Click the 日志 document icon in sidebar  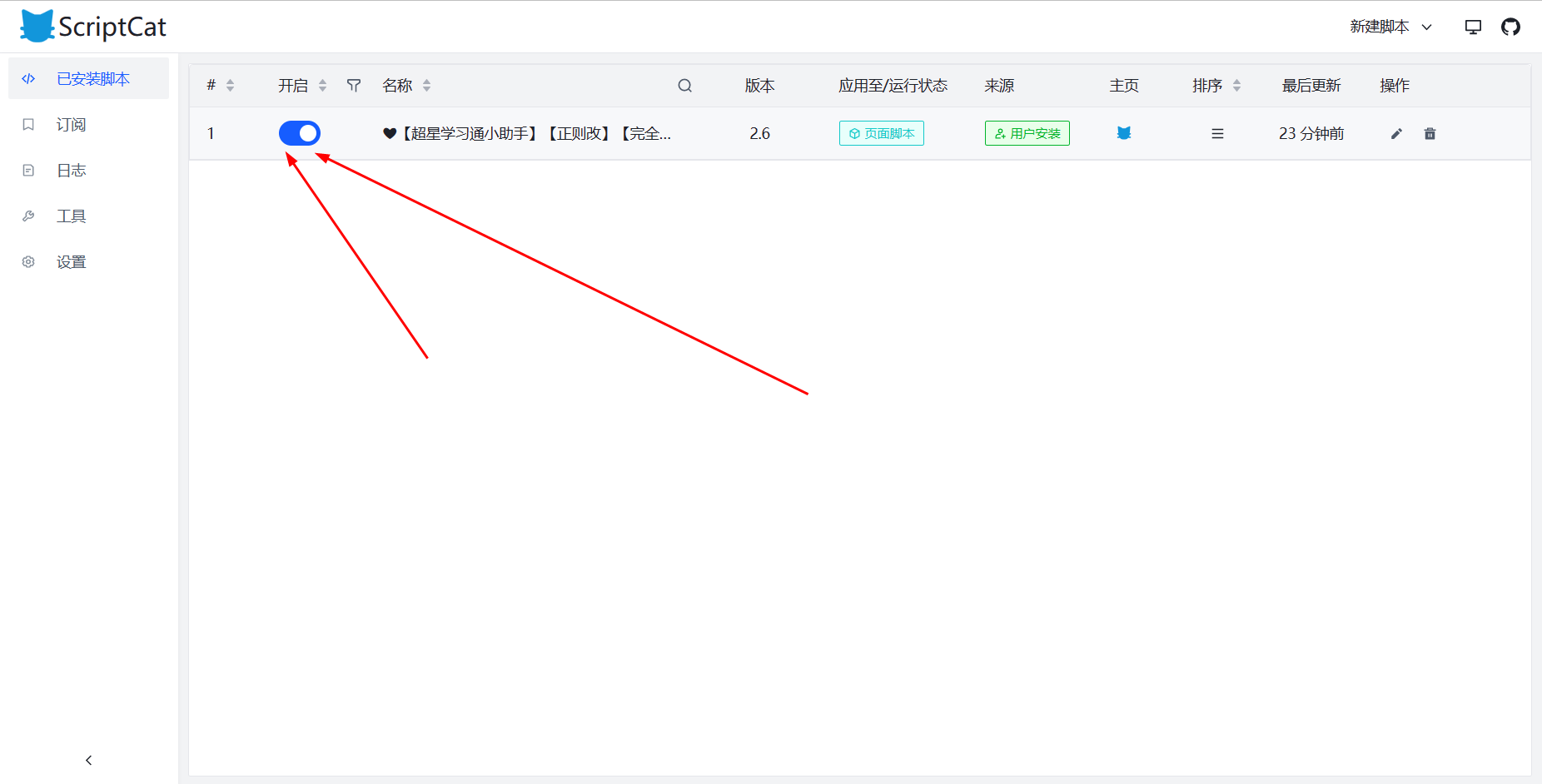28,170
